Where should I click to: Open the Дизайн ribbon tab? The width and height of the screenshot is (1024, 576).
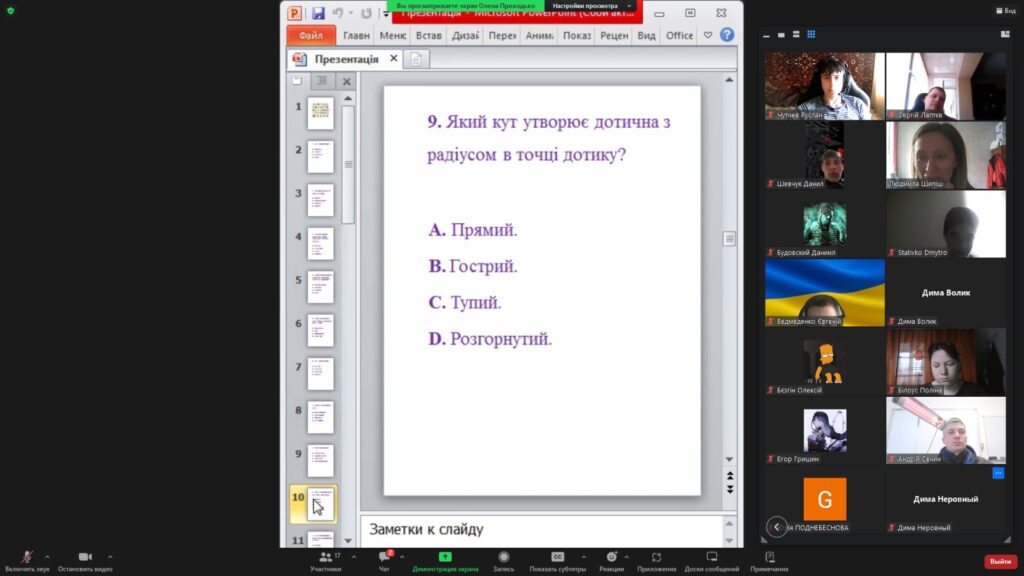(x=466, y=35)
